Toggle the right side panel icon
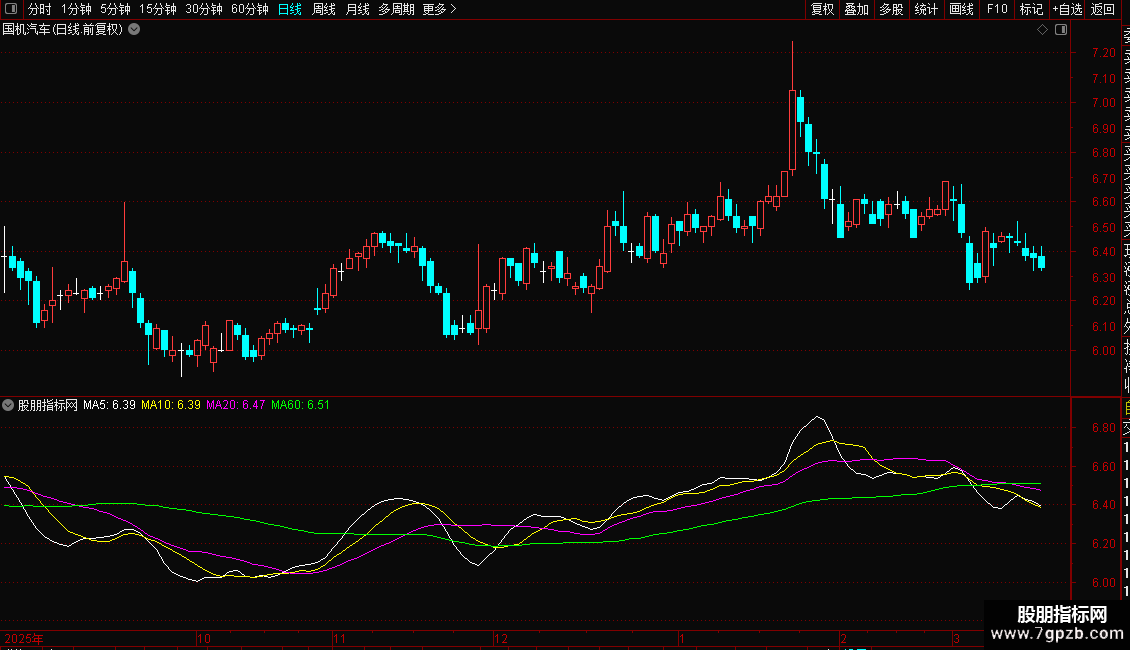This screenshot has width=1130, height=650. pos(1061,30)
